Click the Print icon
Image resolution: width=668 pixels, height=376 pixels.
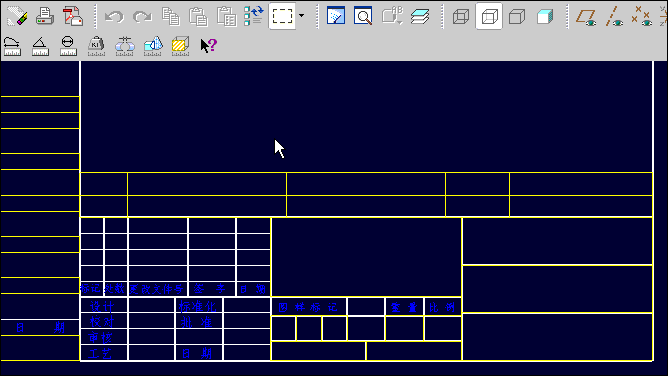point(45,17)
